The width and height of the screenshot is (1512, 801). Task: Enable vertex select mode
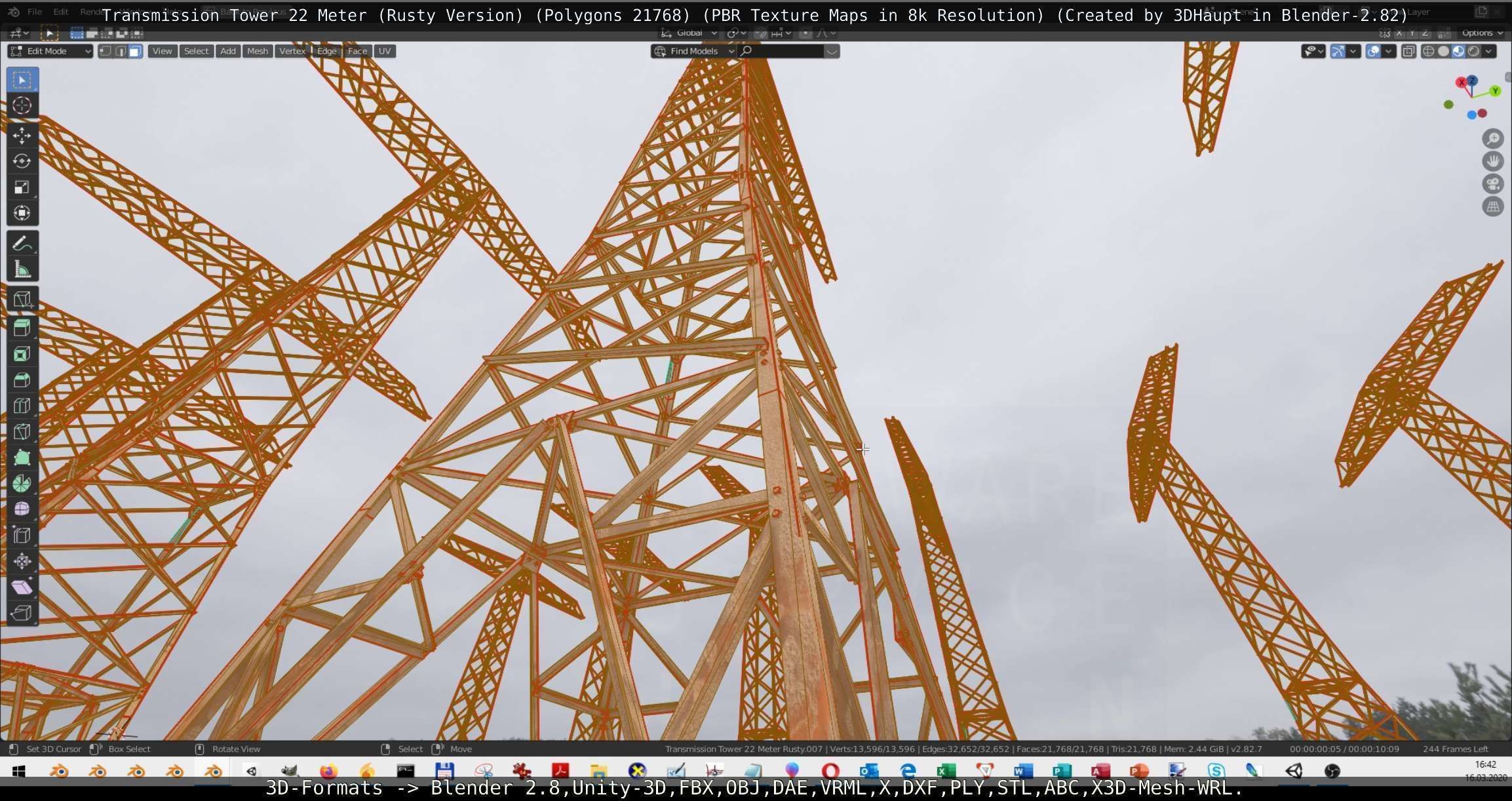pyautogui.click(x=106, y=51)
